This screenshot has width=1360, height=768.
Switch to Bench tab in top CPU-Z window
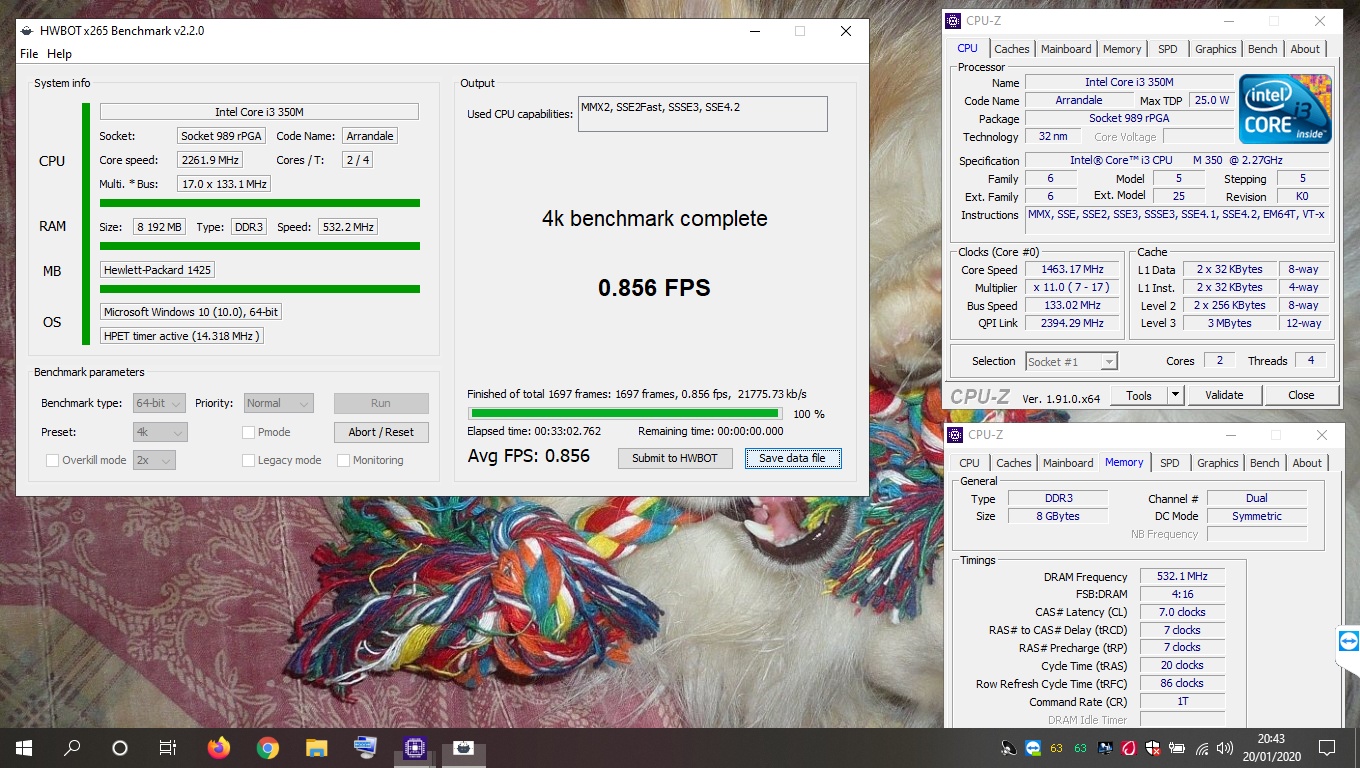1262,49
